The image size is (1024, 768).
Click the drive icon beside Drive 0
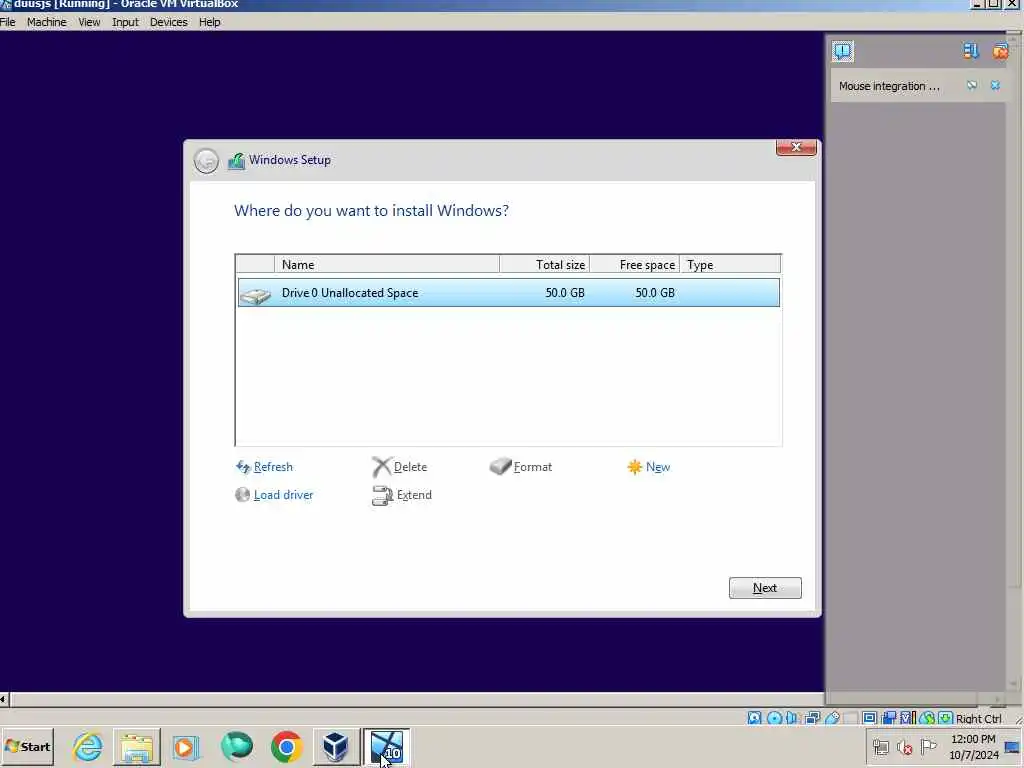255,295
